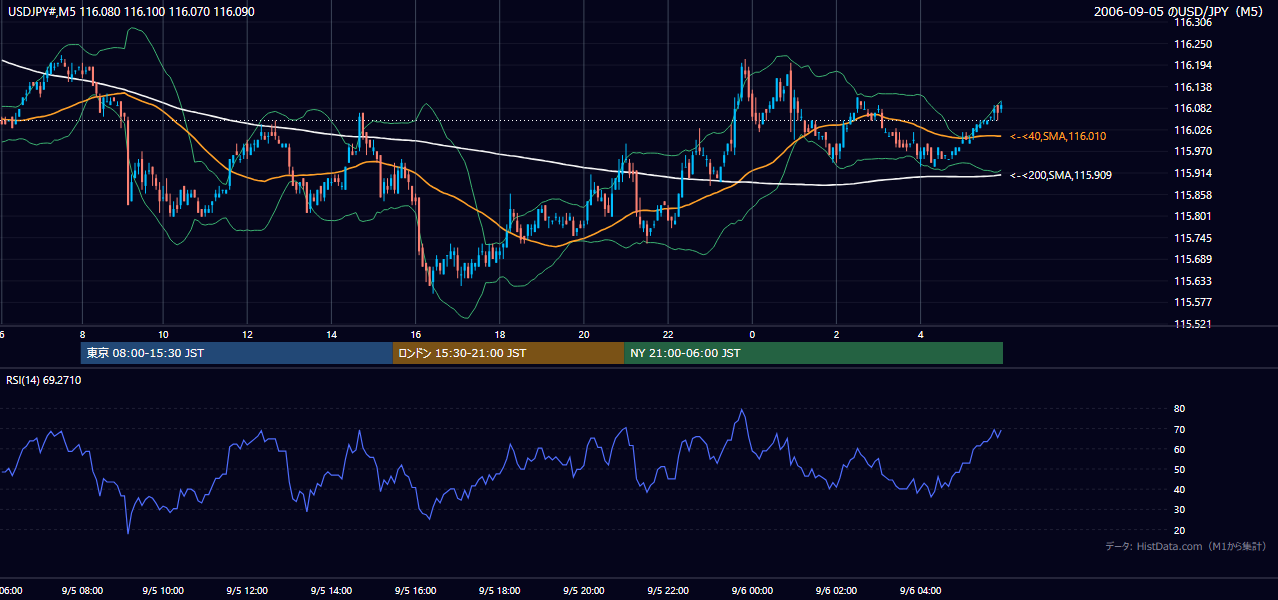The image size is (1278, 600).
Task: Click the 116.138 price axis label
Action: 1194,87
